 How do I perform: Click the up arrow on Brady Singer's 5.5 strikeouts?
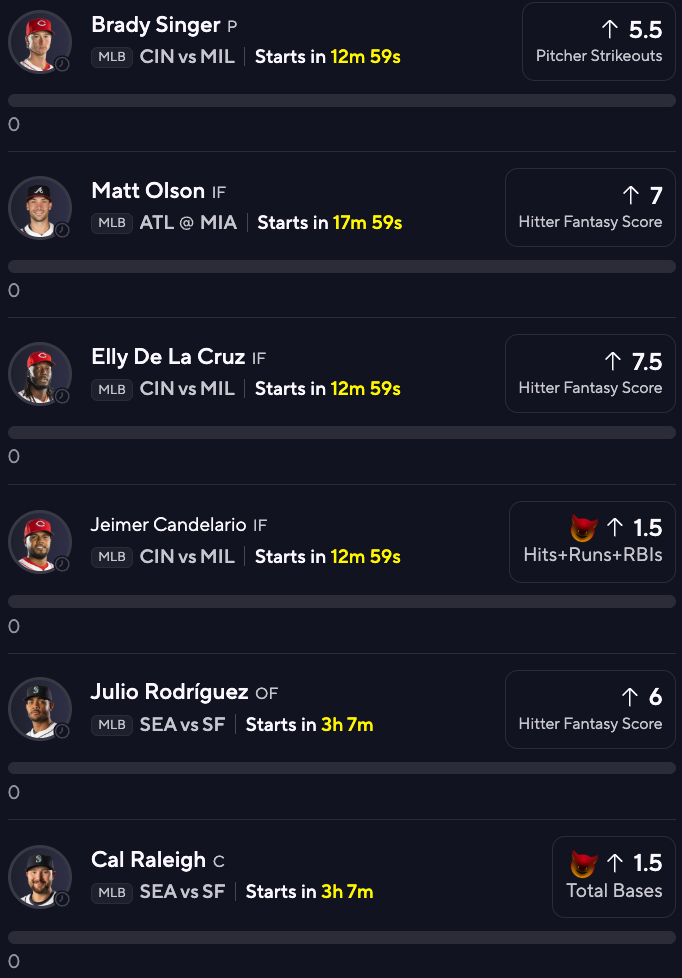tap(610, 29)
